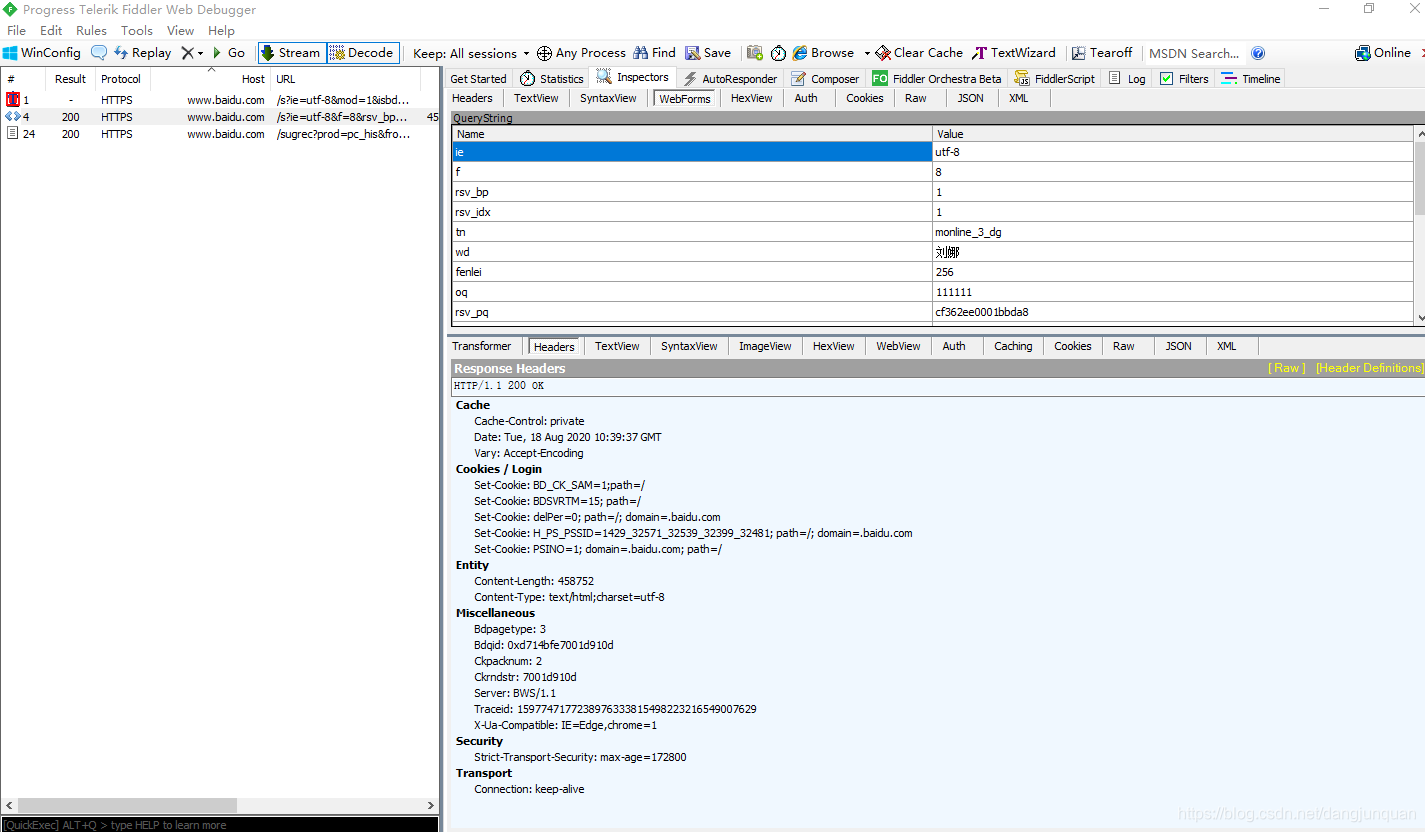Click Go to resume breakpoints

coord(229,53)
